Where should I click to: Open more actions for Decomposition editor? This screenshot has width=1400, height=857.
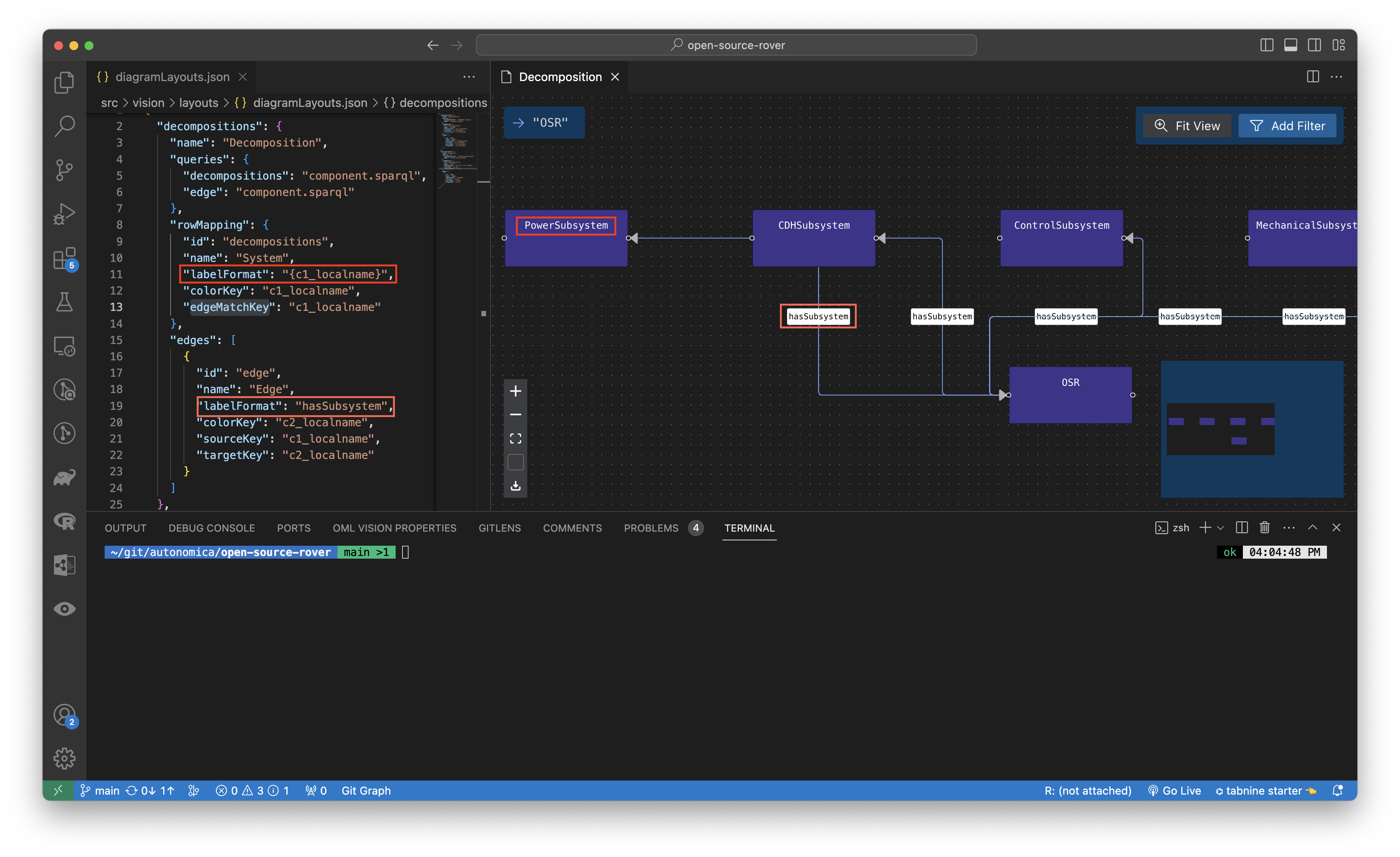(1336, 77)
